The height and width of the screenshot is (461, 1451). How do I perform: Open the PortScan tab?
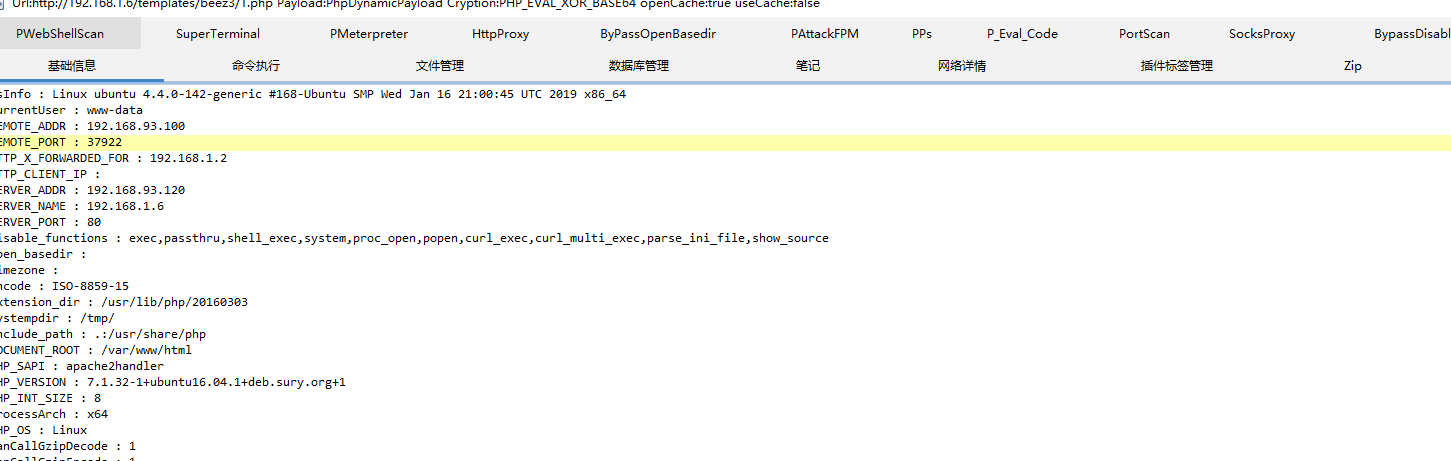pyautogui.click(x=1144, y=34)
